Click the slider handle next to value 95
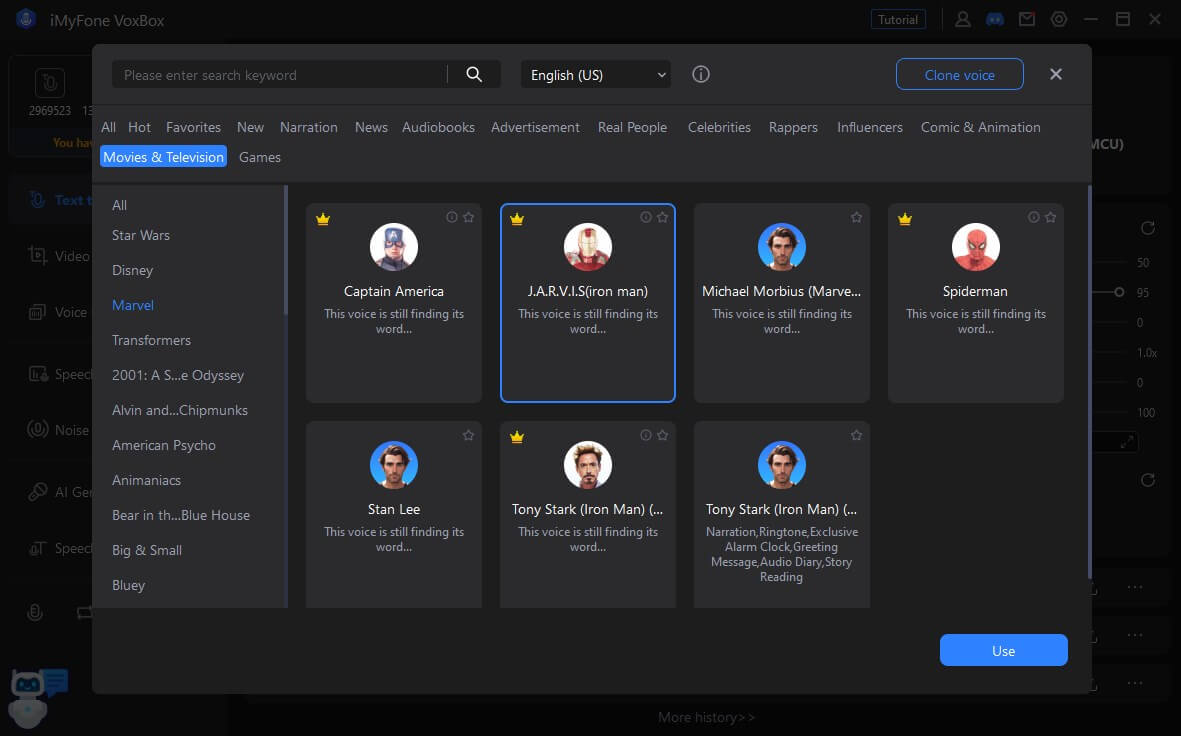Viewport: 1181px width, 736px height. point(1119,292)
